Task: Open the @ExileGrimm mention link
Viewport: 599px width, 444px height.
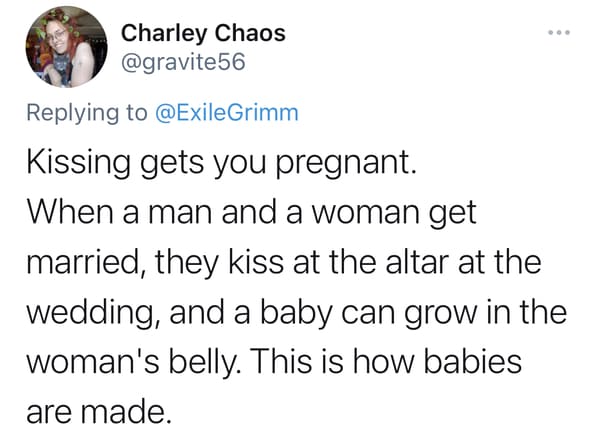Action: (227, 113)
